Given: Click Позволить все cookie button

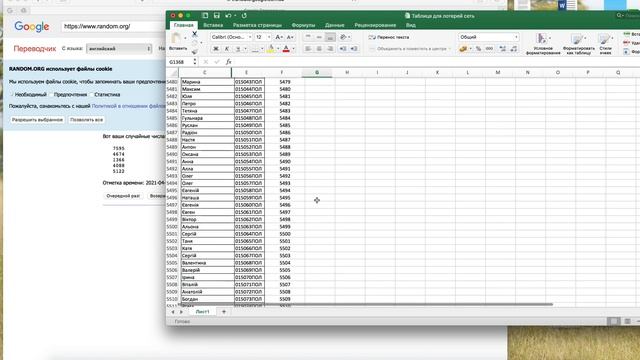Looking at the screenshot, I should [86, 120].
